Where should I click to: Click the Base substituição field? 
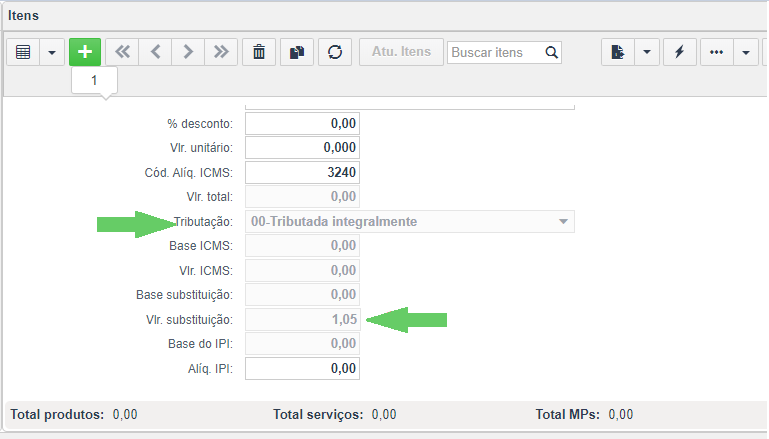pos(303,295)
